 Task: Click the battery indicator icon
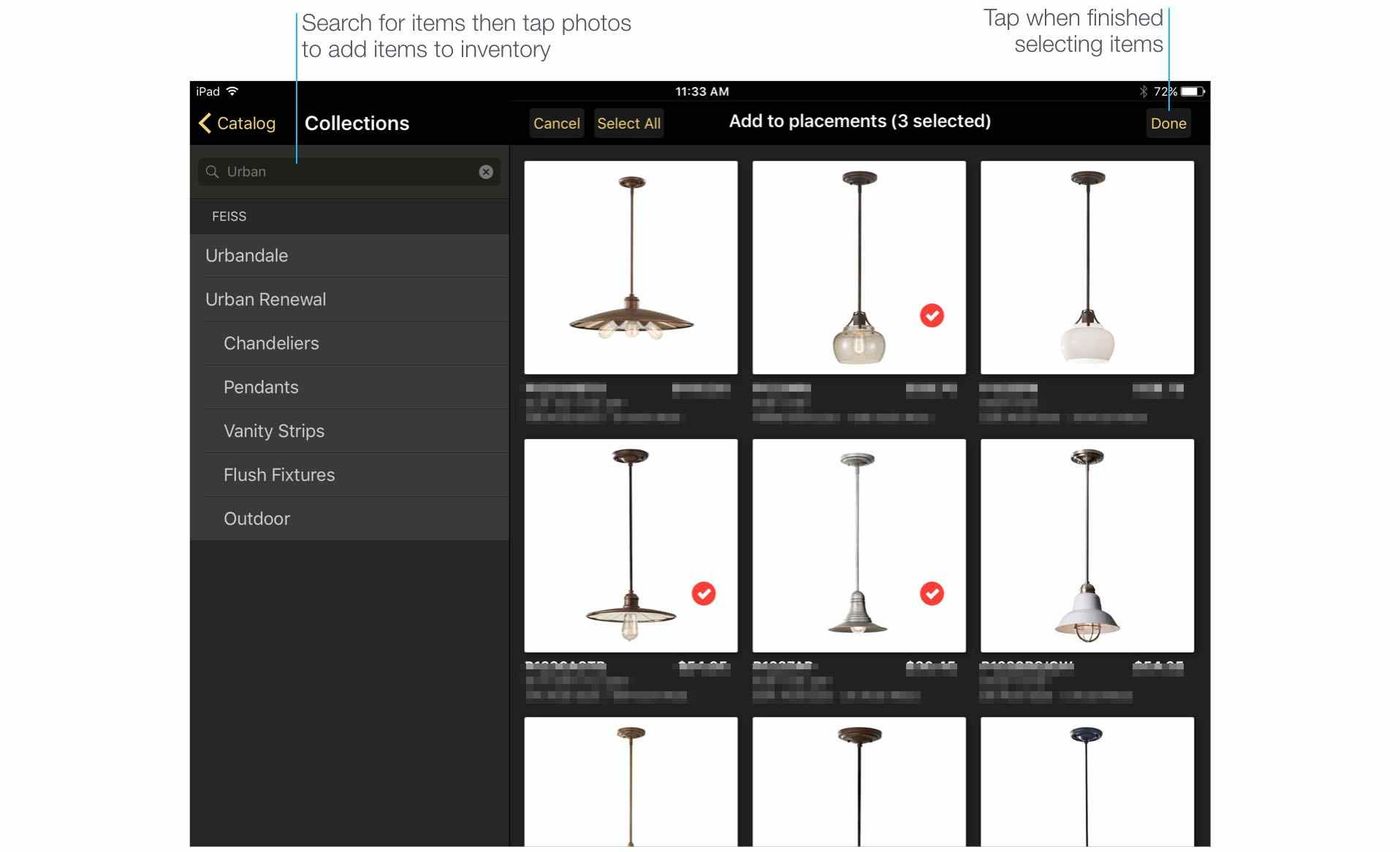coord(1193,91)
